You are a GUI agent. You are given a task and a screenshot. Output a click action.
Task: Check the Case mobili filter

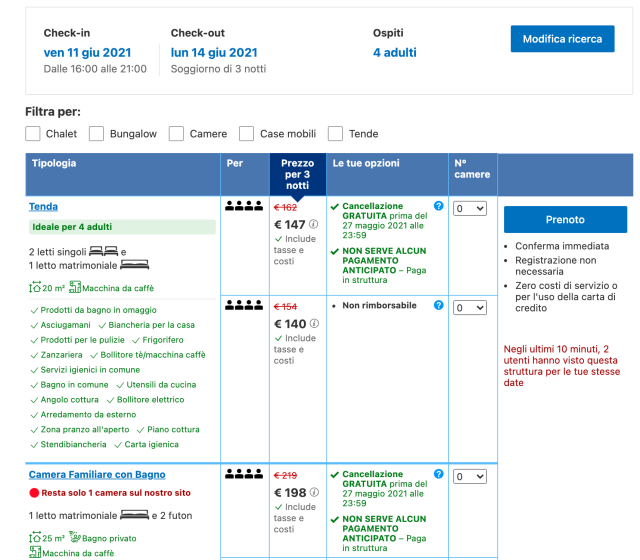pos(247,133)
